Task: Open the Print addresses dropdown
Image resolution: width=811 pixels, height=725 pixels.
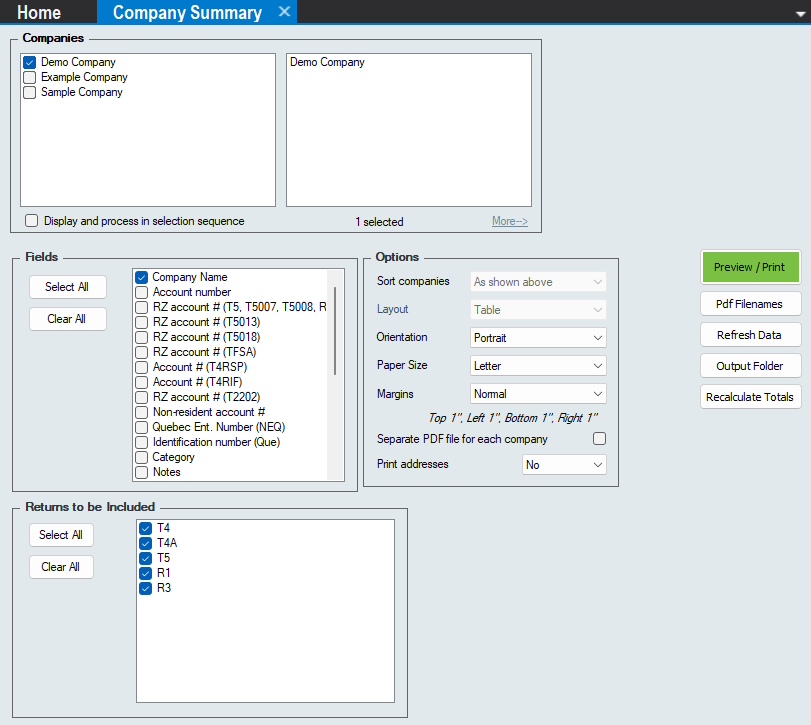Action: tap(564, 465)
